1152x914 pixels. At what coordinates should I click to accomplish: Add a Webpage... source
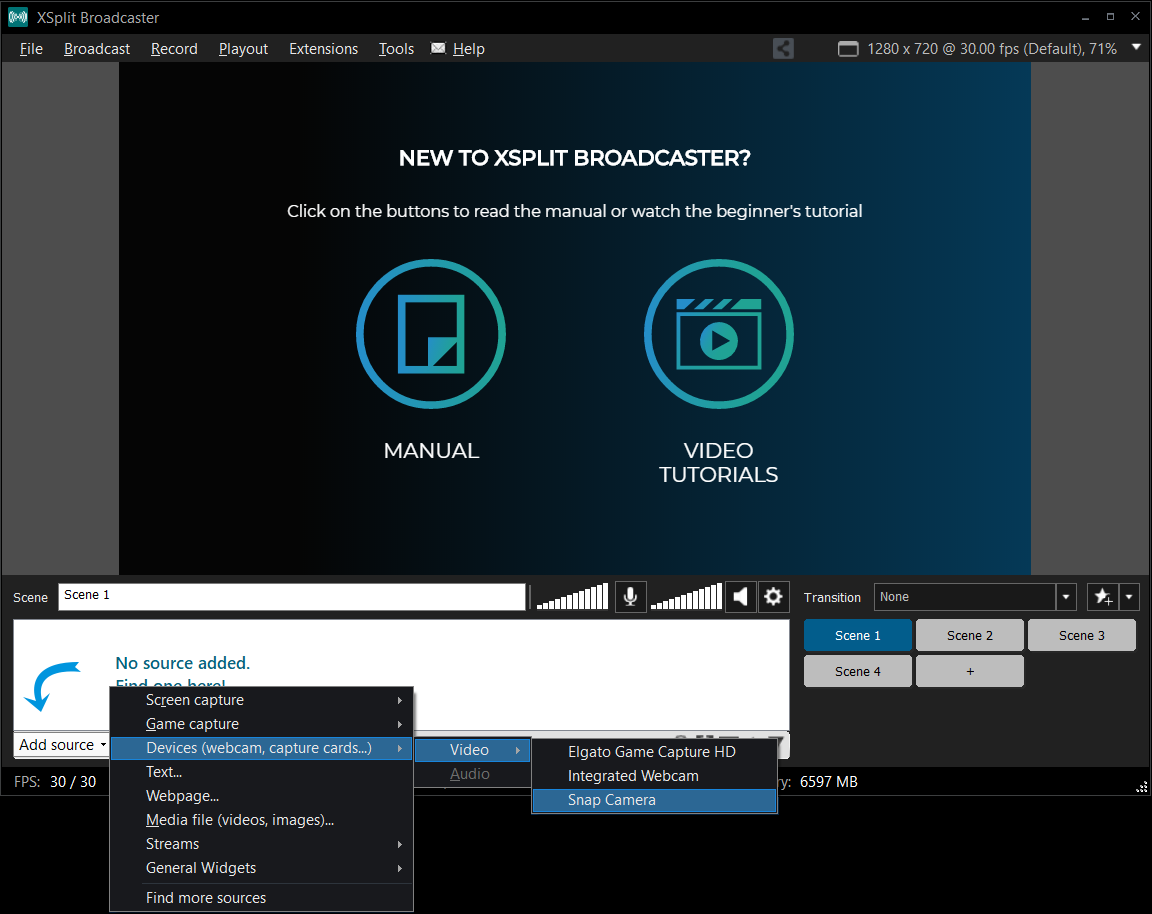pyautogui.click(x=261, y=796)
